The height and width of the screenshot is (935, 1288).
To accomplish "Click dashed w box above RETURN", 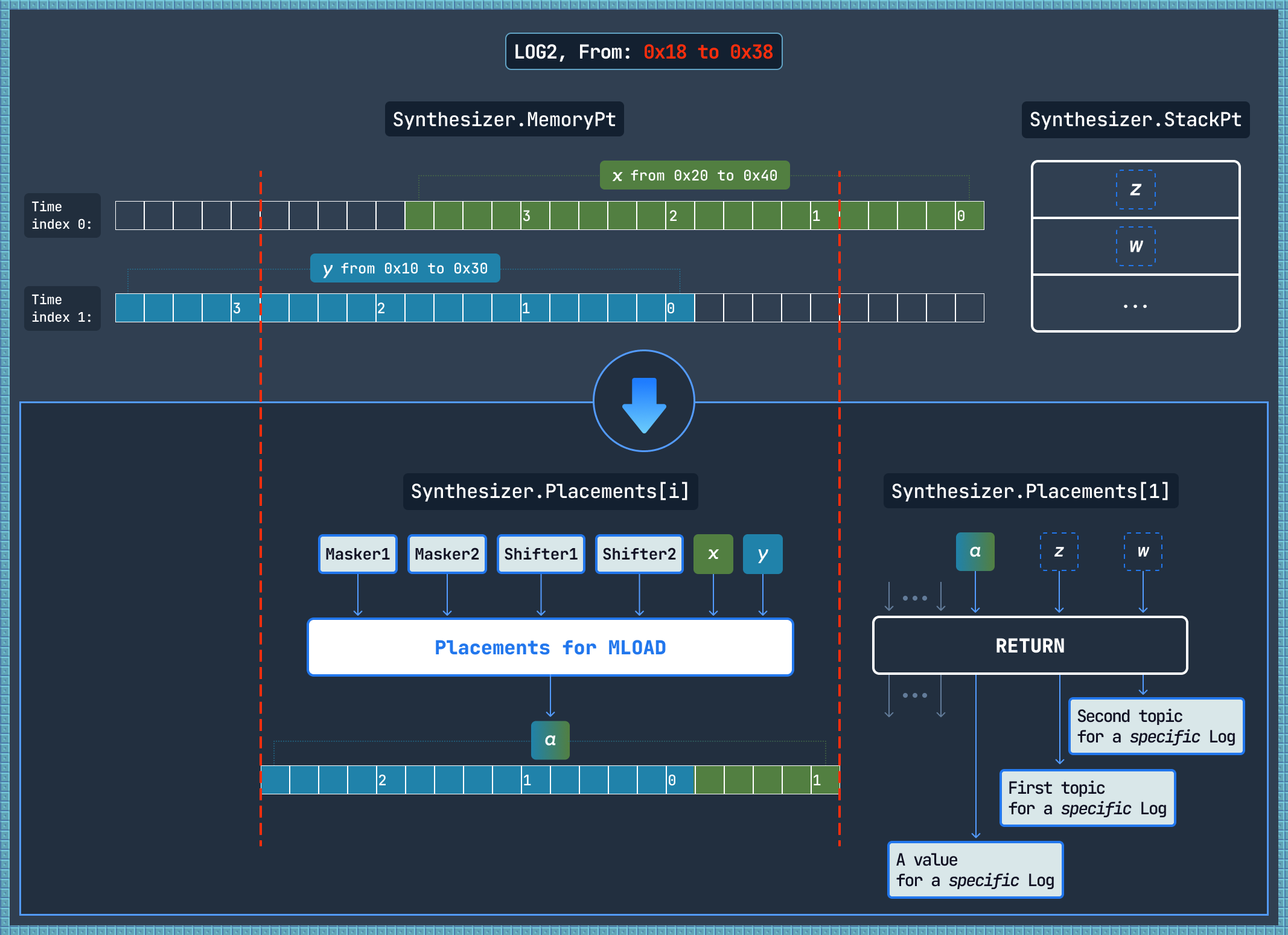I will [x=1143, y=551].
